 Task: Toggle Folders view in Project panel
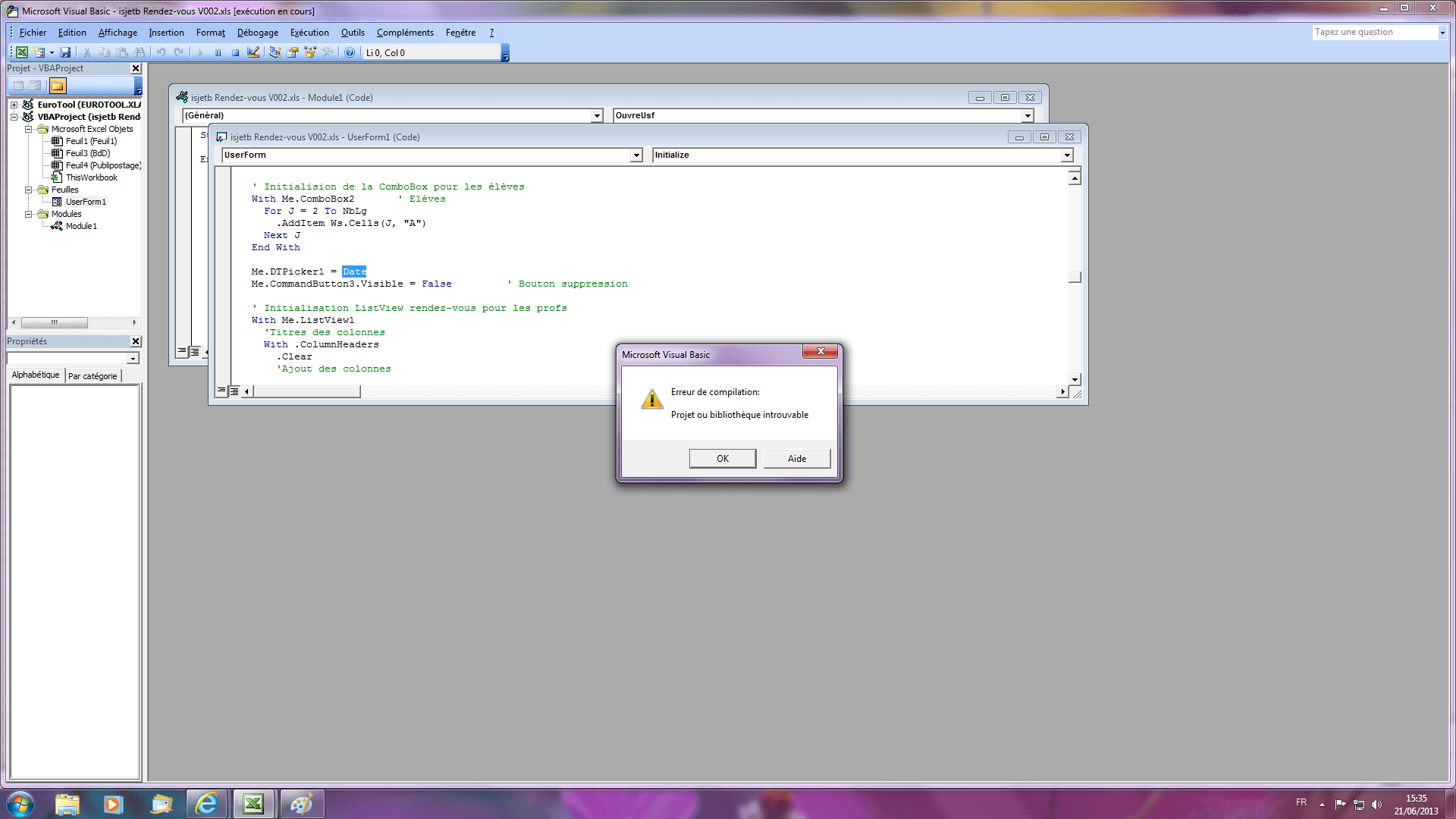click(58, 86)
